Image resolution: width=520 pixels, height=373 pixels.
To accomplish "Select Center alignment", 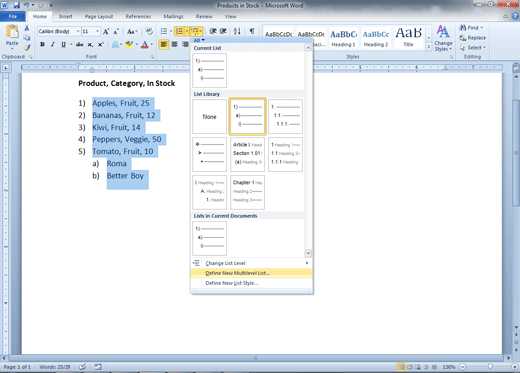I will [x=174, y=44].
